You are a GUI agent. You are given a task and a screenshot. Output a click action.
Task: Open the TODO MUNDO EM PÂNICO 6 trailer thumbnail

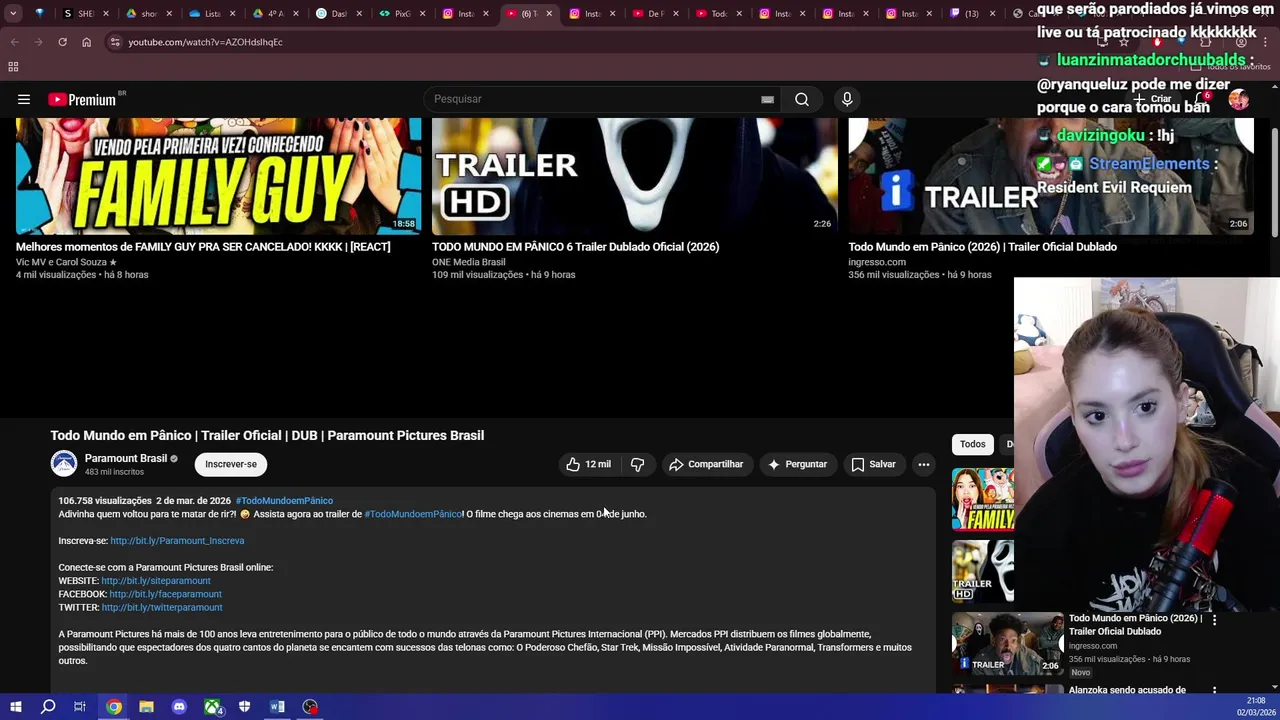tap(635, 176)
